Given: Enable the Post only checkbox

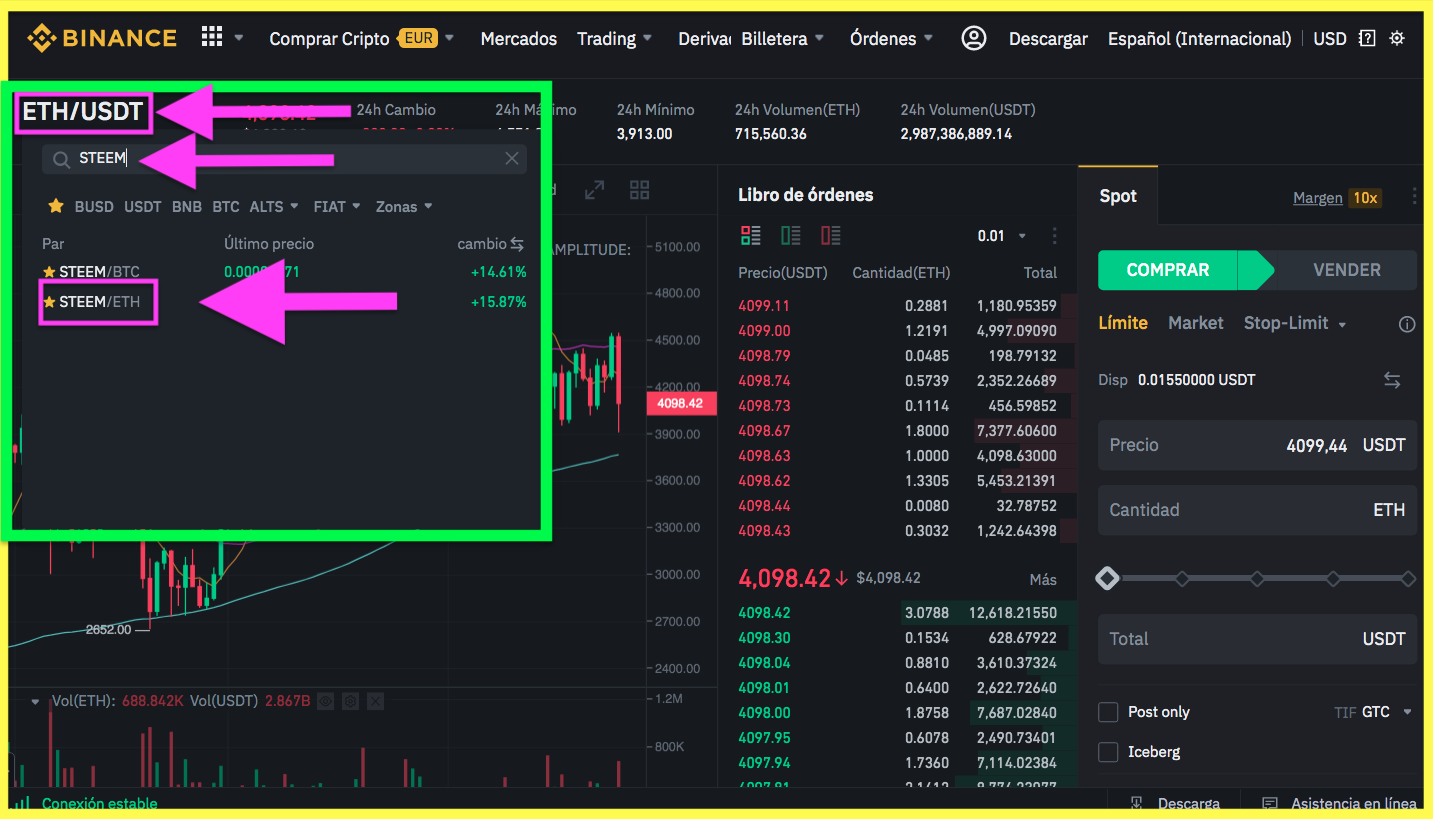Looking at the screenshot, I should (x=1108, y=712).
